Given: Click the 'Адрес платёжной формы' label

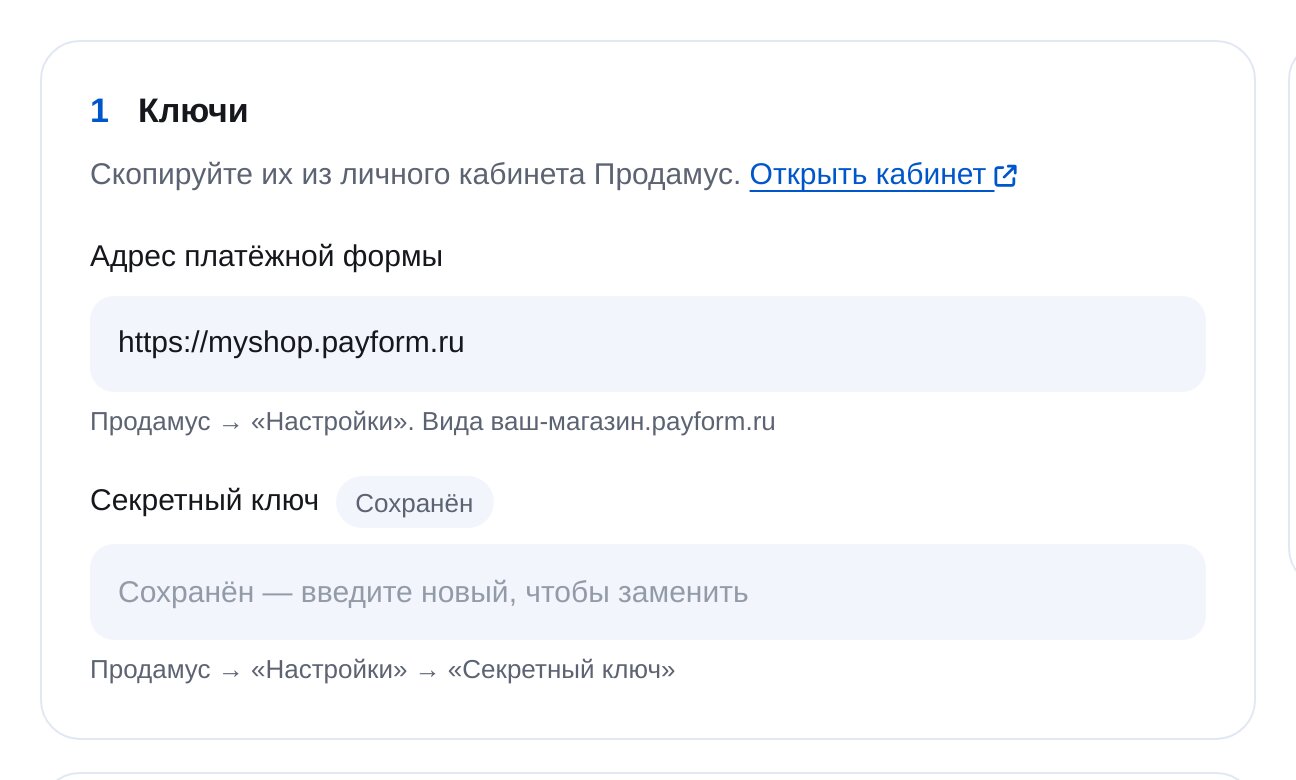Looking at the screenshot, I should point(266,257).
